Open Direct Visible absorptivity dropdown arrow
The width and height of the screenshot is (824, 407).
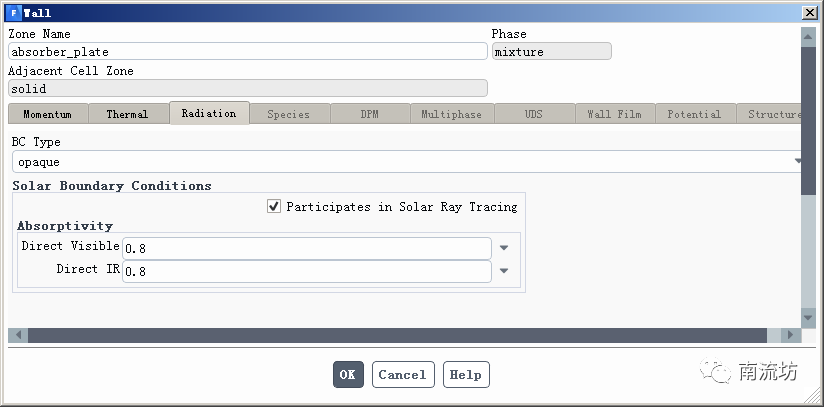[504, 248]
